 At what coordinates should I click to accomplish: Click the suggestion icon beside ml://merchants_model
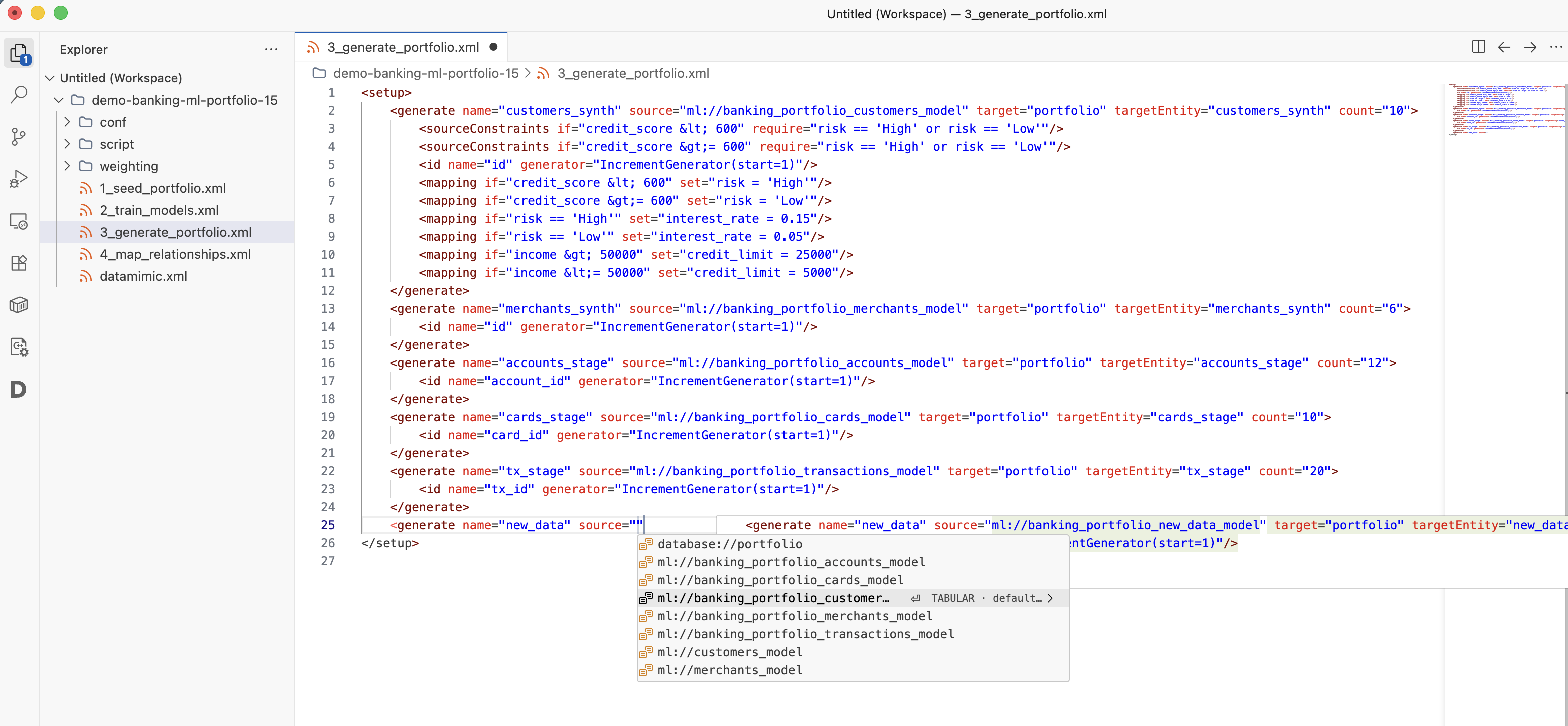(646, 670)
